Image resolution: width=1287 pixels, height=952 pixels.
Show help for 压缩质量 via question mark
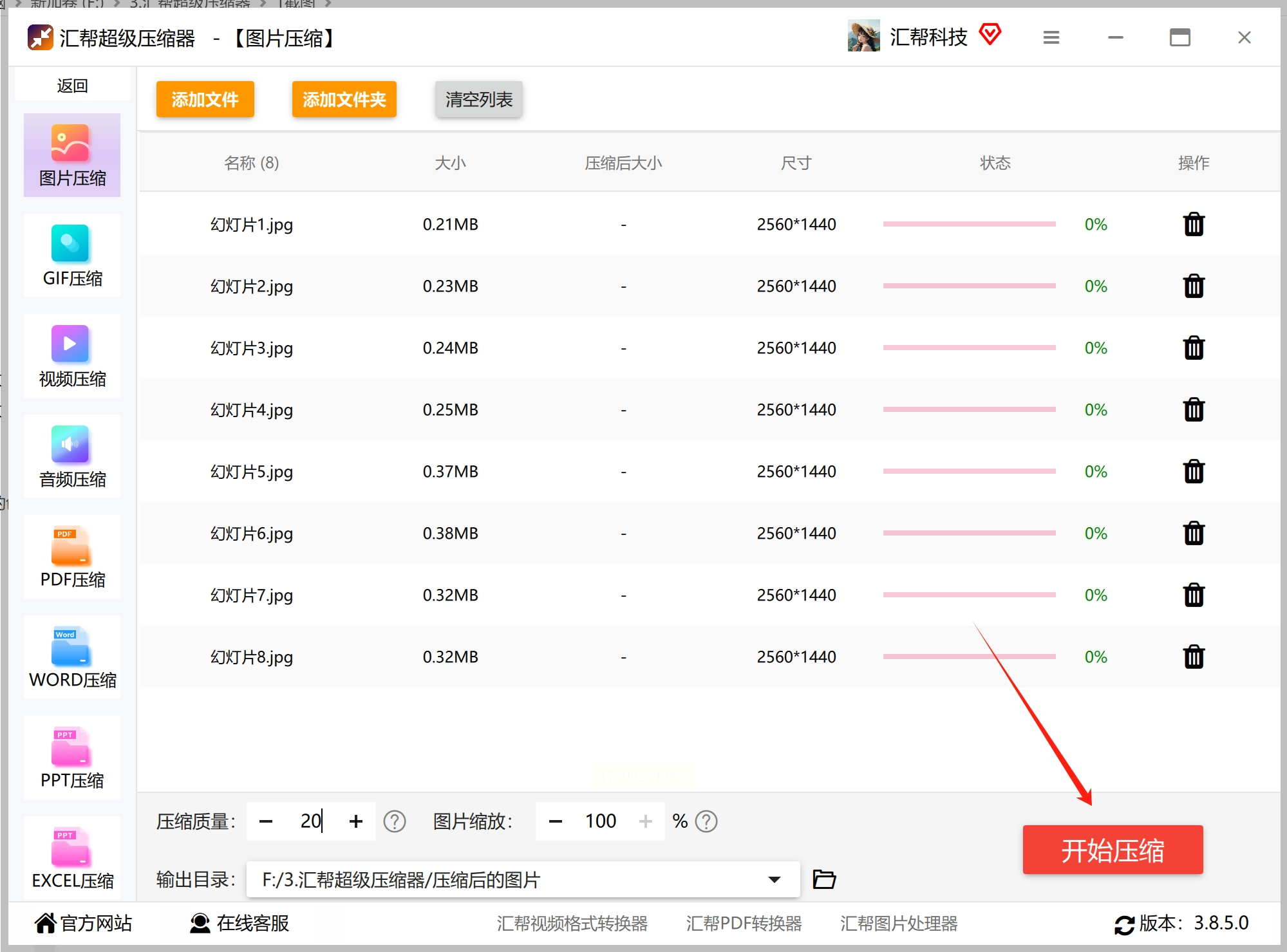click(394, 821)
